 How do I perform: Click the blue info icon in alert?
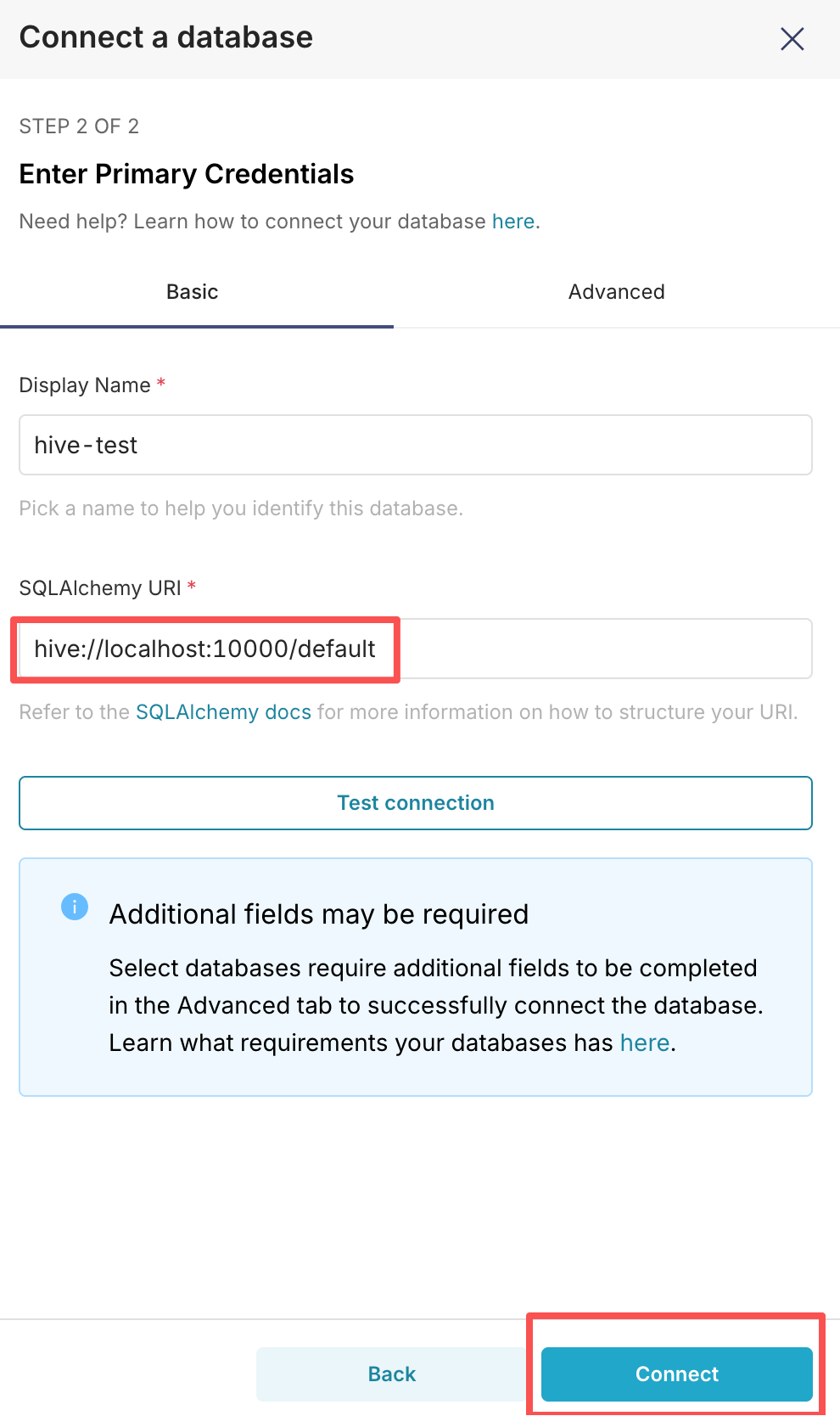(75, 907)
